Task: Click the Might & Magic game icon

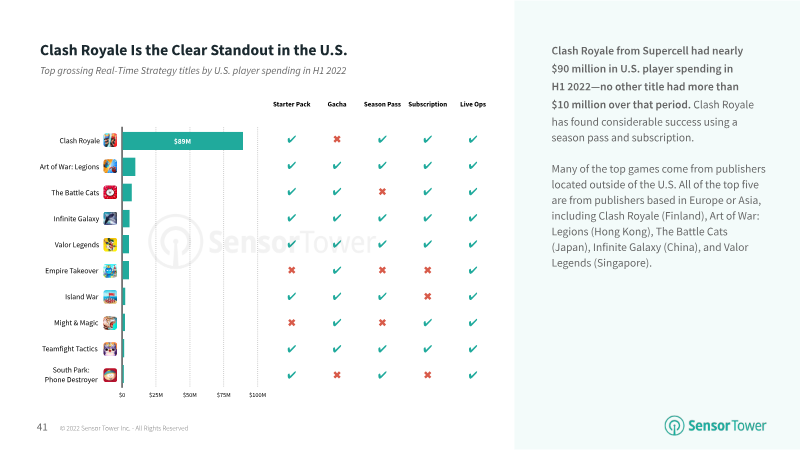Action: [x=110, y=322]
